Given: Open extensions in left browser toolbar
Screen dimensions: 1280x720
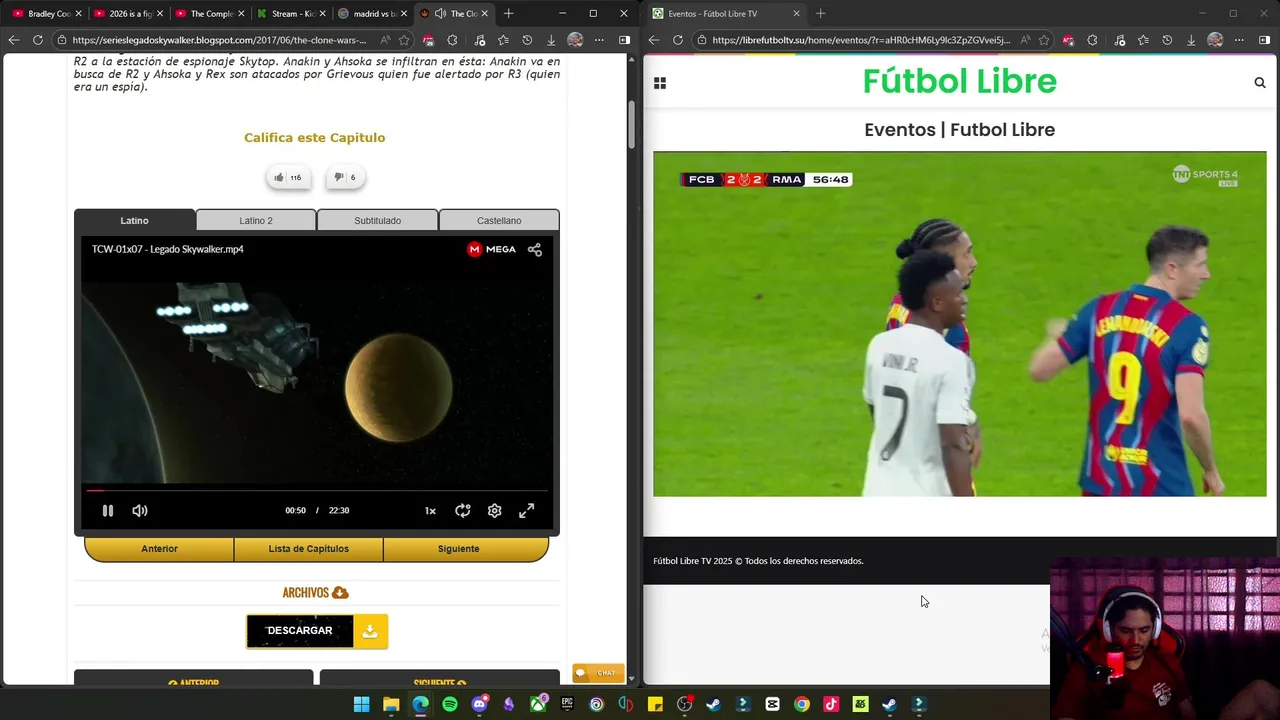Looking at the screenshot, I should pyautogui.click(x=452, y=40).
